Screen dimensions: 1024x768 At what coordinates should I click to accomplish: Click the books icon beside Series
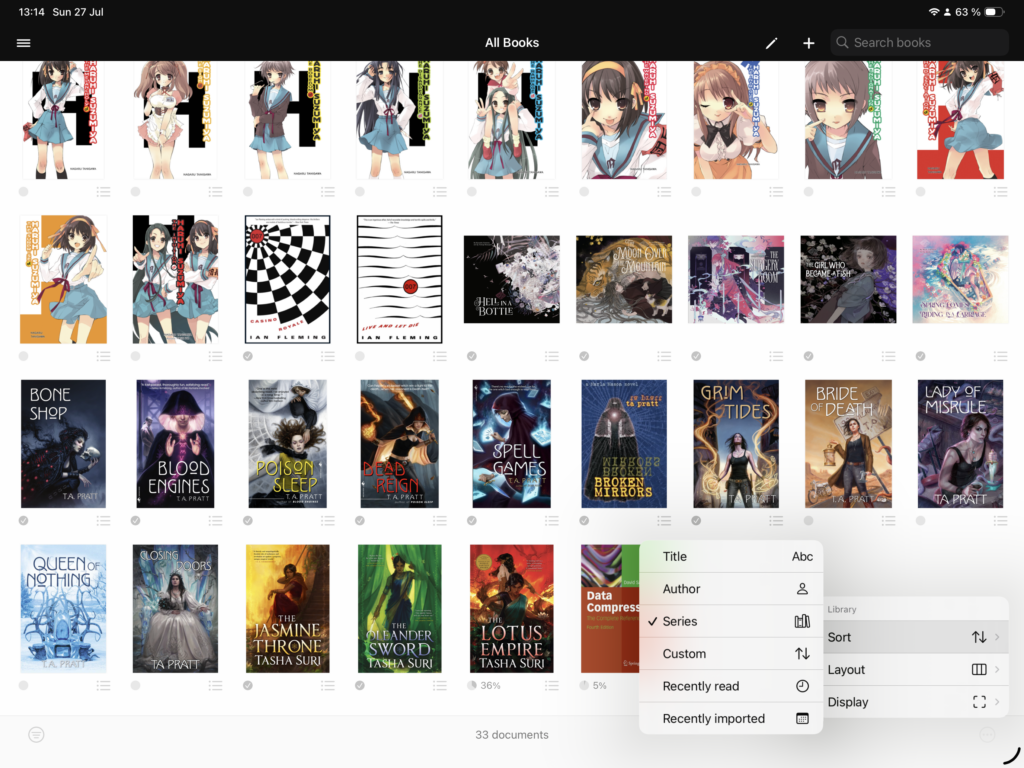[802, 621]
